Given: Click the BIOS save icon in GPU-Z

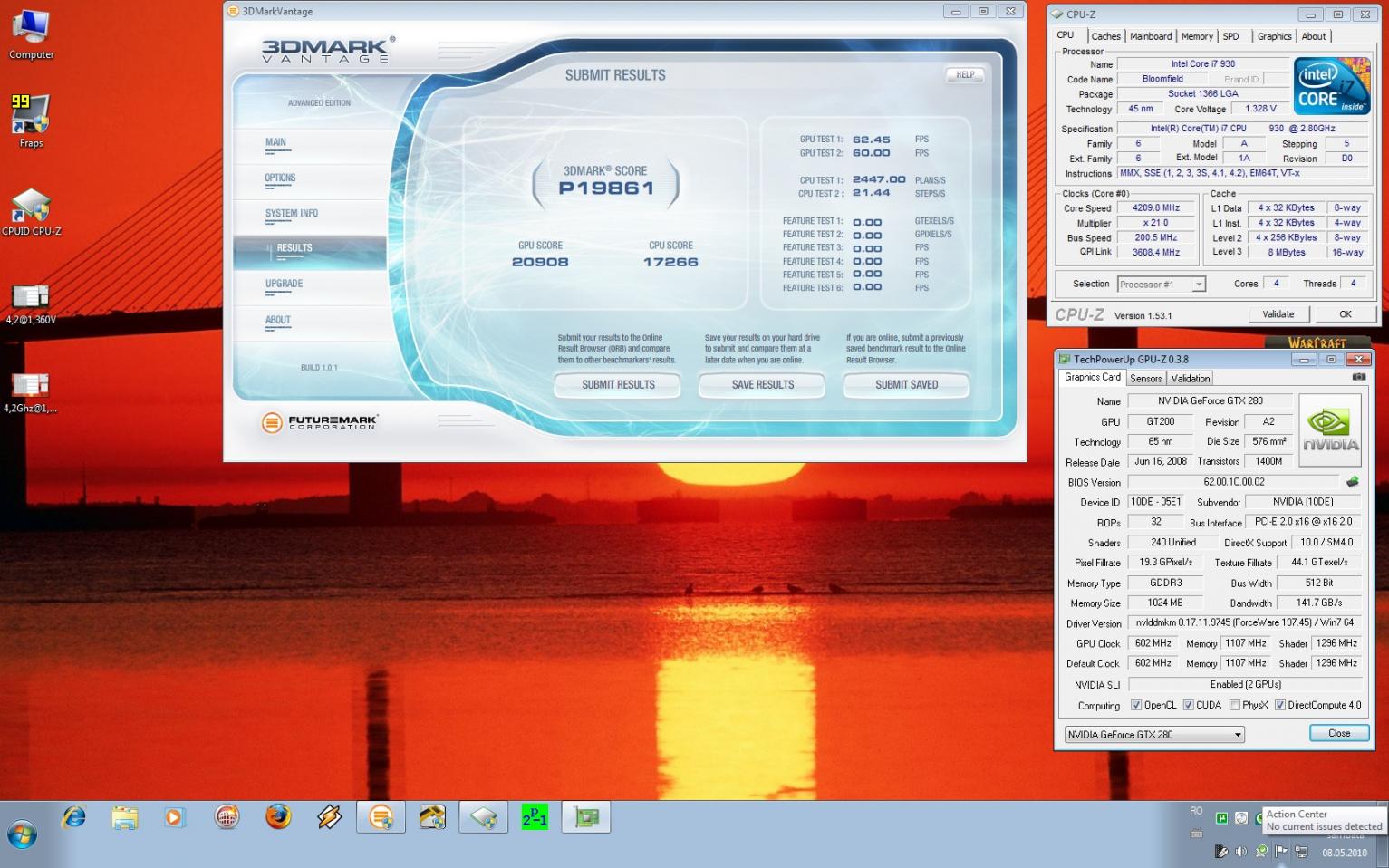Looking at the screenshot, I should 1352,482.
